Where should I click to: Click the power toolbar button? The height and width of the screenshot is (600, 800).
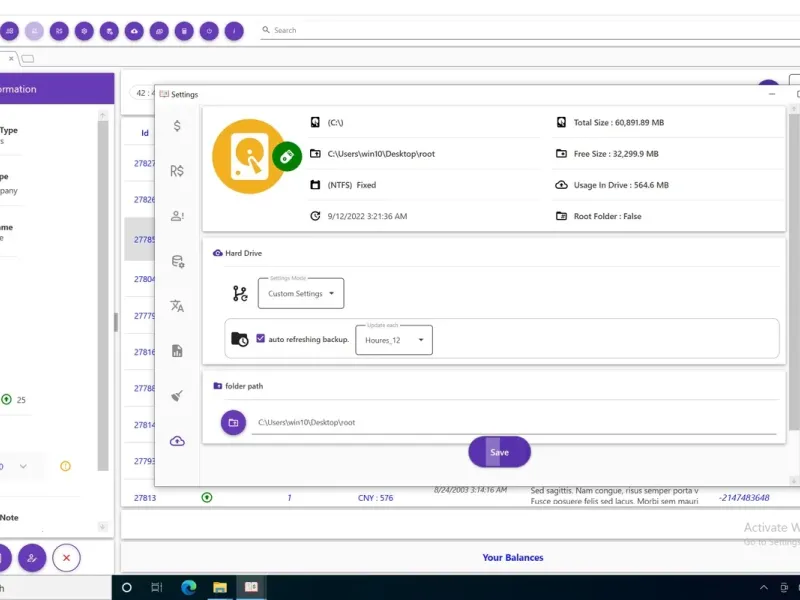[x=209, y=31]
